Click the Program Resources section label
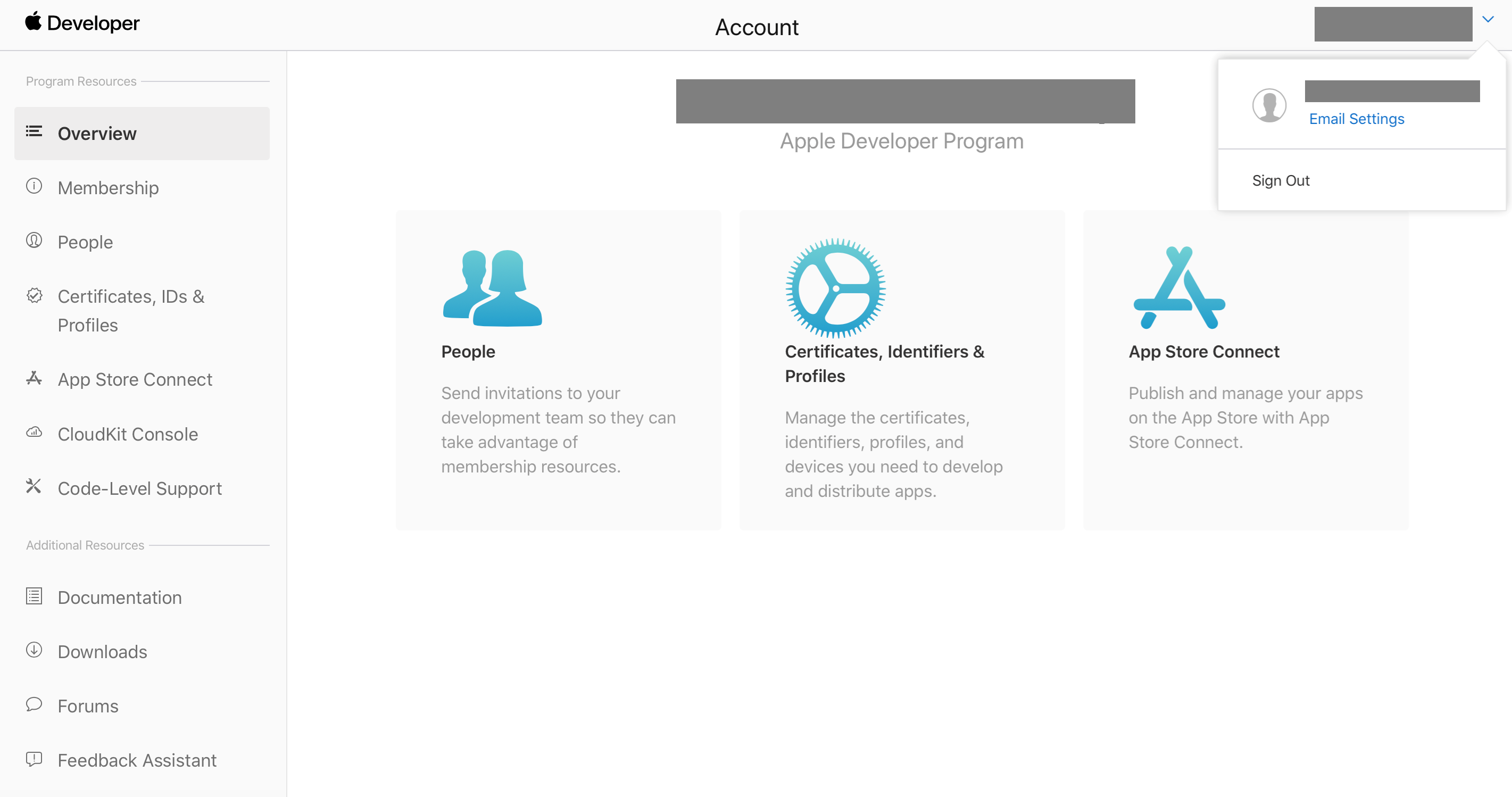The image size is (1512, 797). coord(81,81)
